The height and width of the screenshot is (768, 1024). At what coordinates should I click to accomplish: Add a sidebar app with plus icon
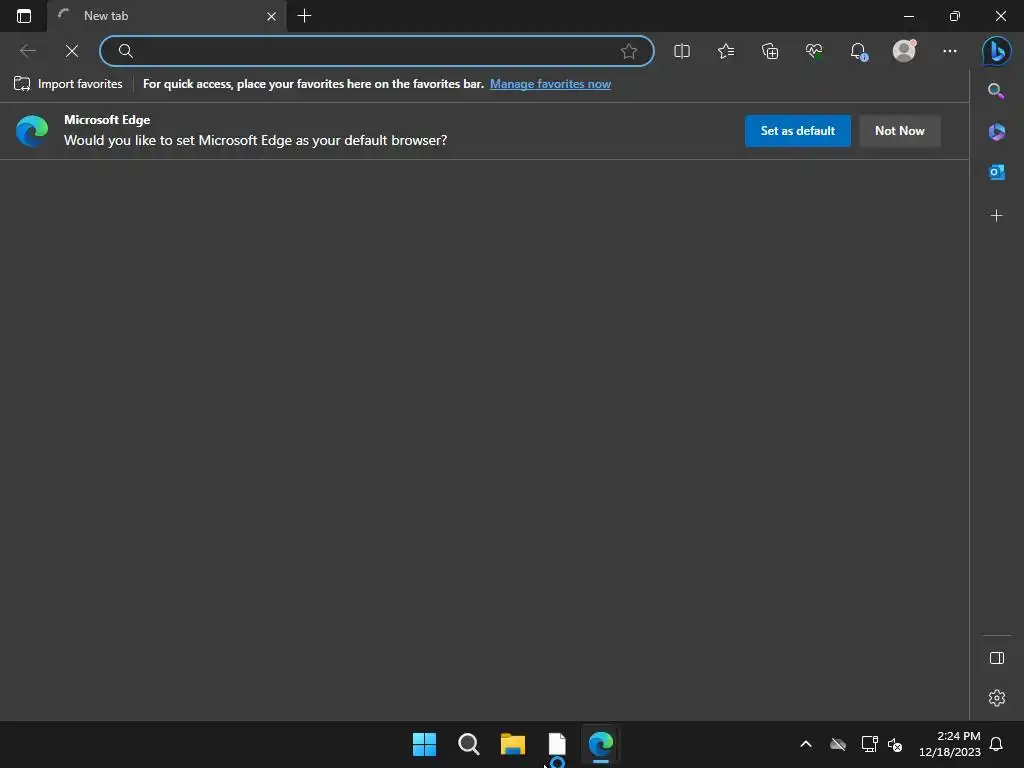click(x=996, y=216)
